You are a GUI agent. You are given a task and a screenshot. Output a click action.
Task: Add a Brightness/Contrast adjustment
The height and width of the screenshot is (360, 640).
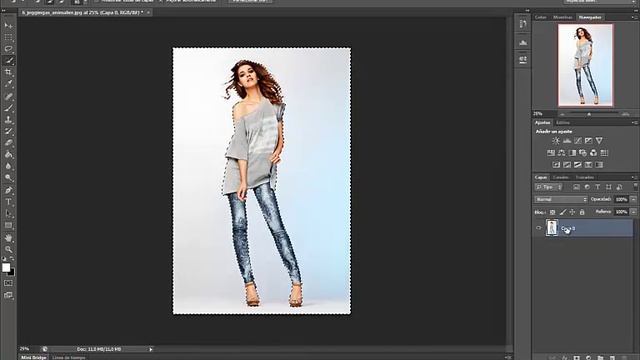point(556,141)
